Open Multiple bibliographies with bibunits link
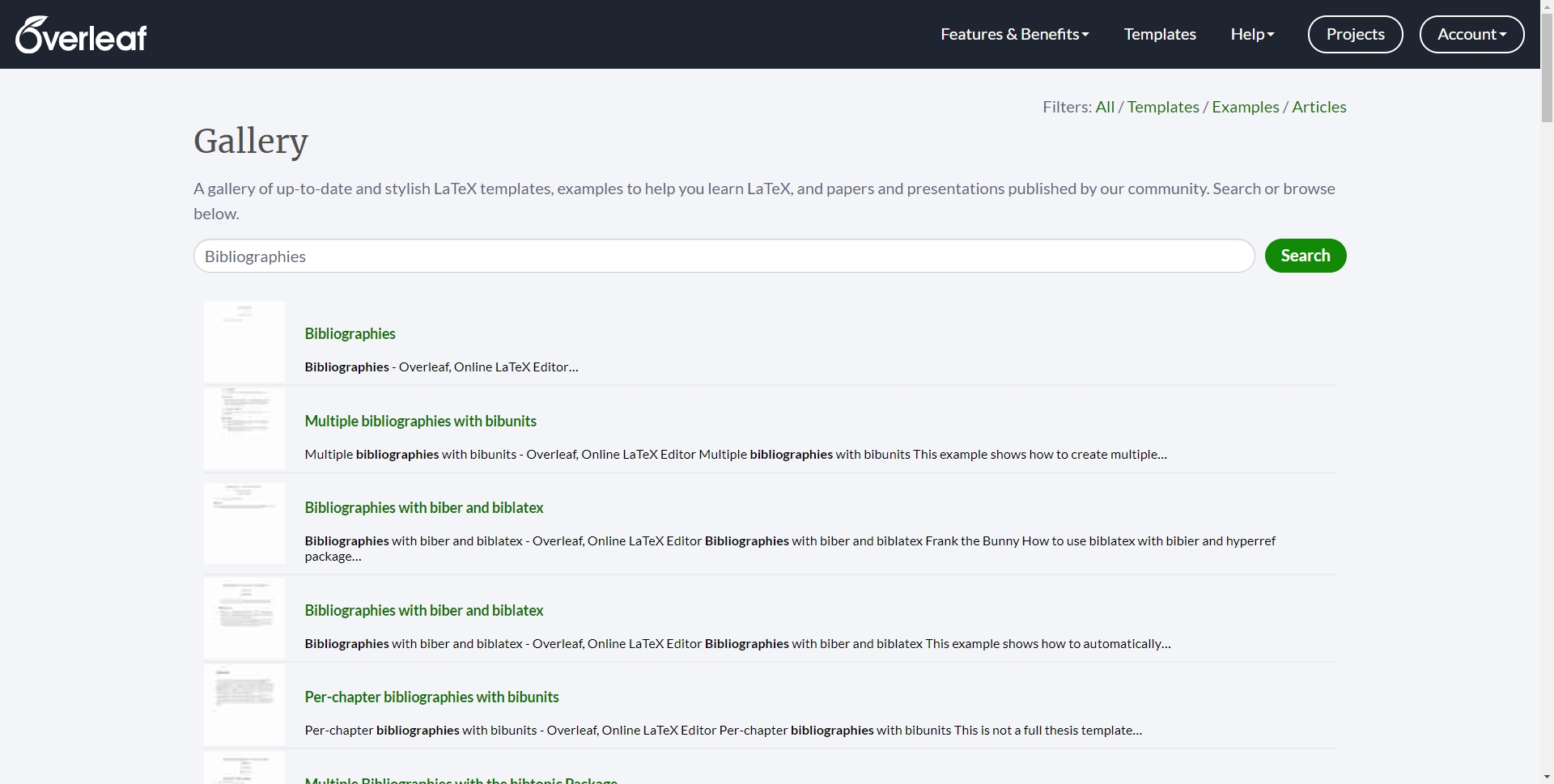This screenshot has height=784, width=1554. pyautogui.click(x=420, y=422)
